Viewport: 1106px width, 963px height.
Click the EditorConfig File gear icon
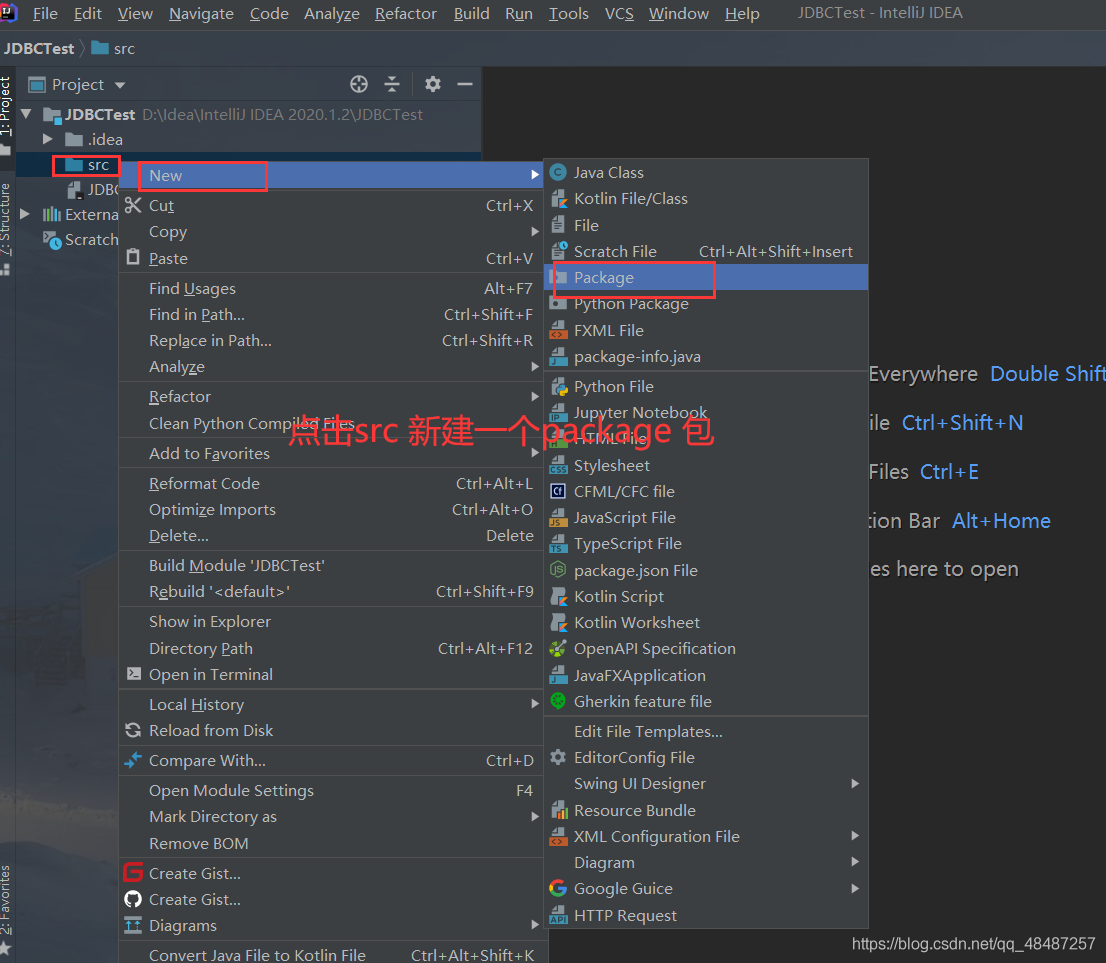[x=558, y=758]
